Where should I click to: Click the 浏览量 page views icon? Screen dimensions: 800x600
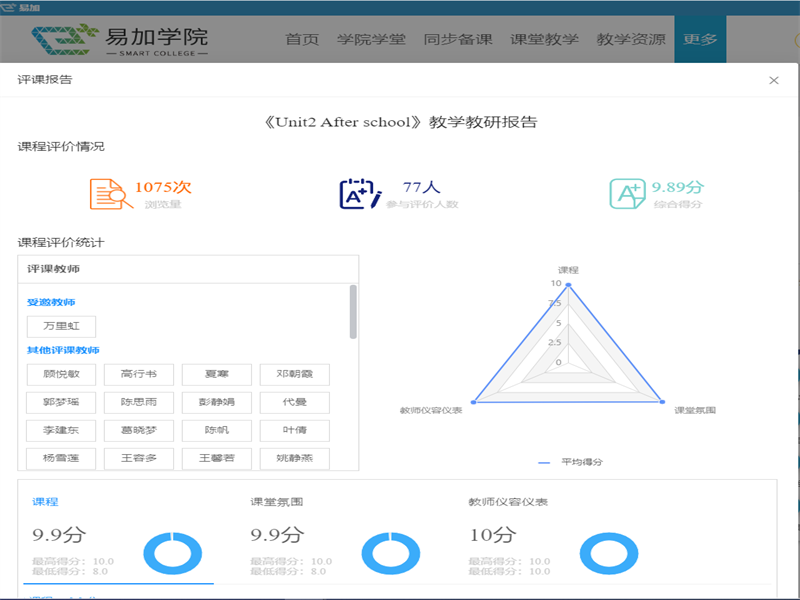(x=111, y=194)
